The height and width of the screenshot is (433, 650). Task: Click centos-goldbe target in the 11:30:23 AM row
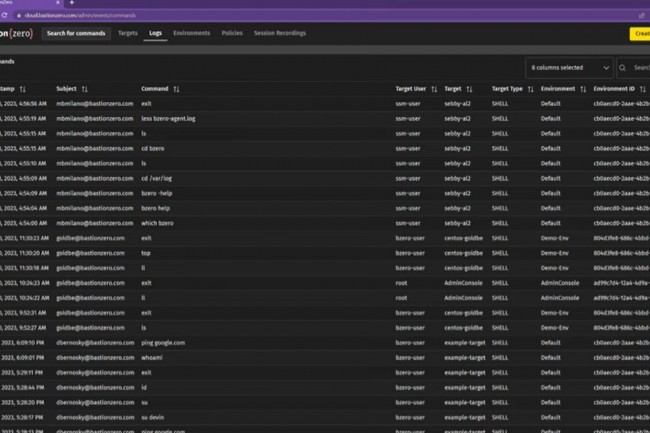(x=463, y=238)
